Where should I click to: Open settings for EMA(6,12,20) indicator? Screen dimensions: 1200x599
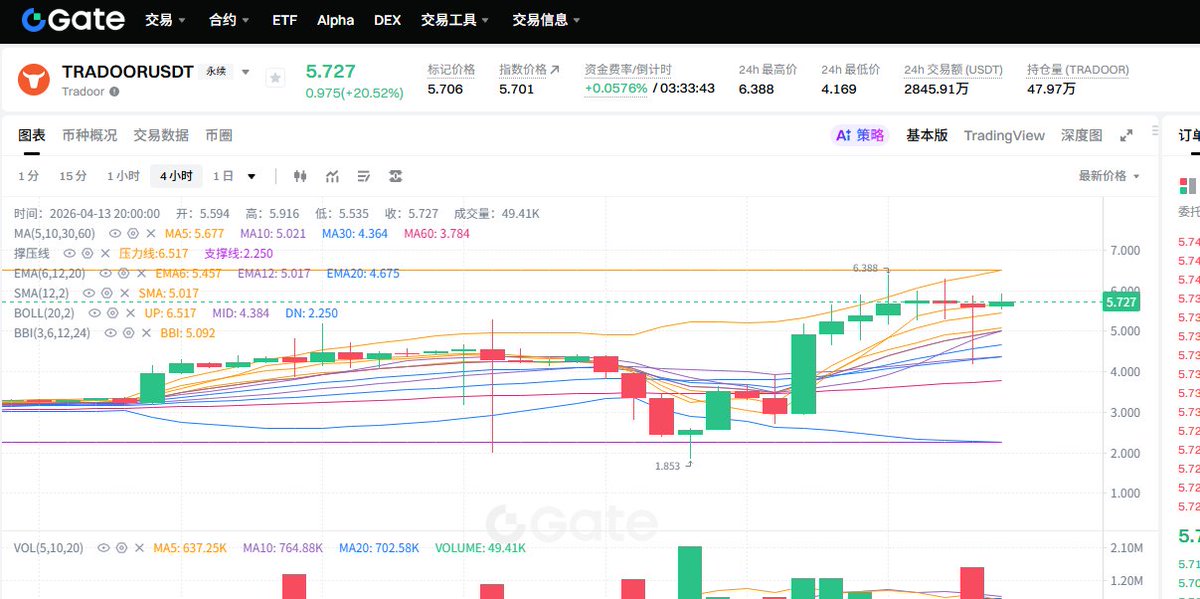[x=122, y=273]
